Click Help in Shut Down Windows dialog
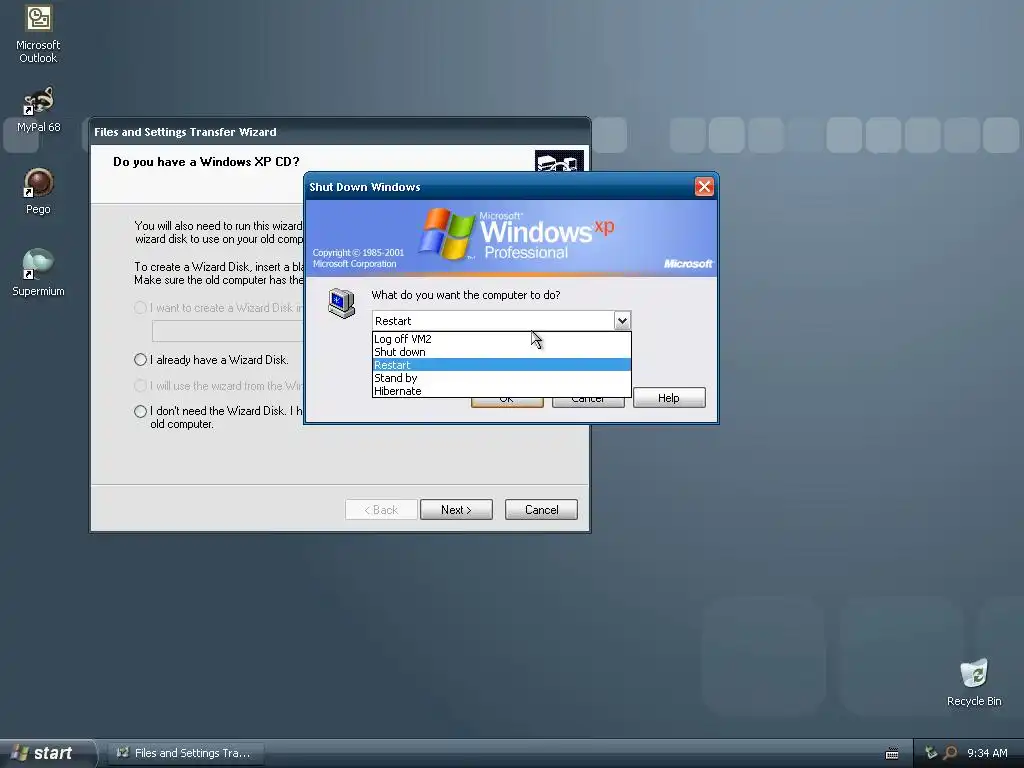The height and width of the screenshot is (768, 1024). pyautogui.click(x=669, y=398)
